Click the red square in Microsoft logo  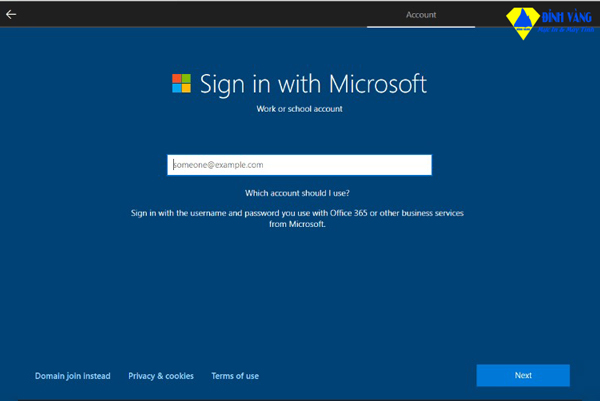pyautogui.click(x=176, y=78)
